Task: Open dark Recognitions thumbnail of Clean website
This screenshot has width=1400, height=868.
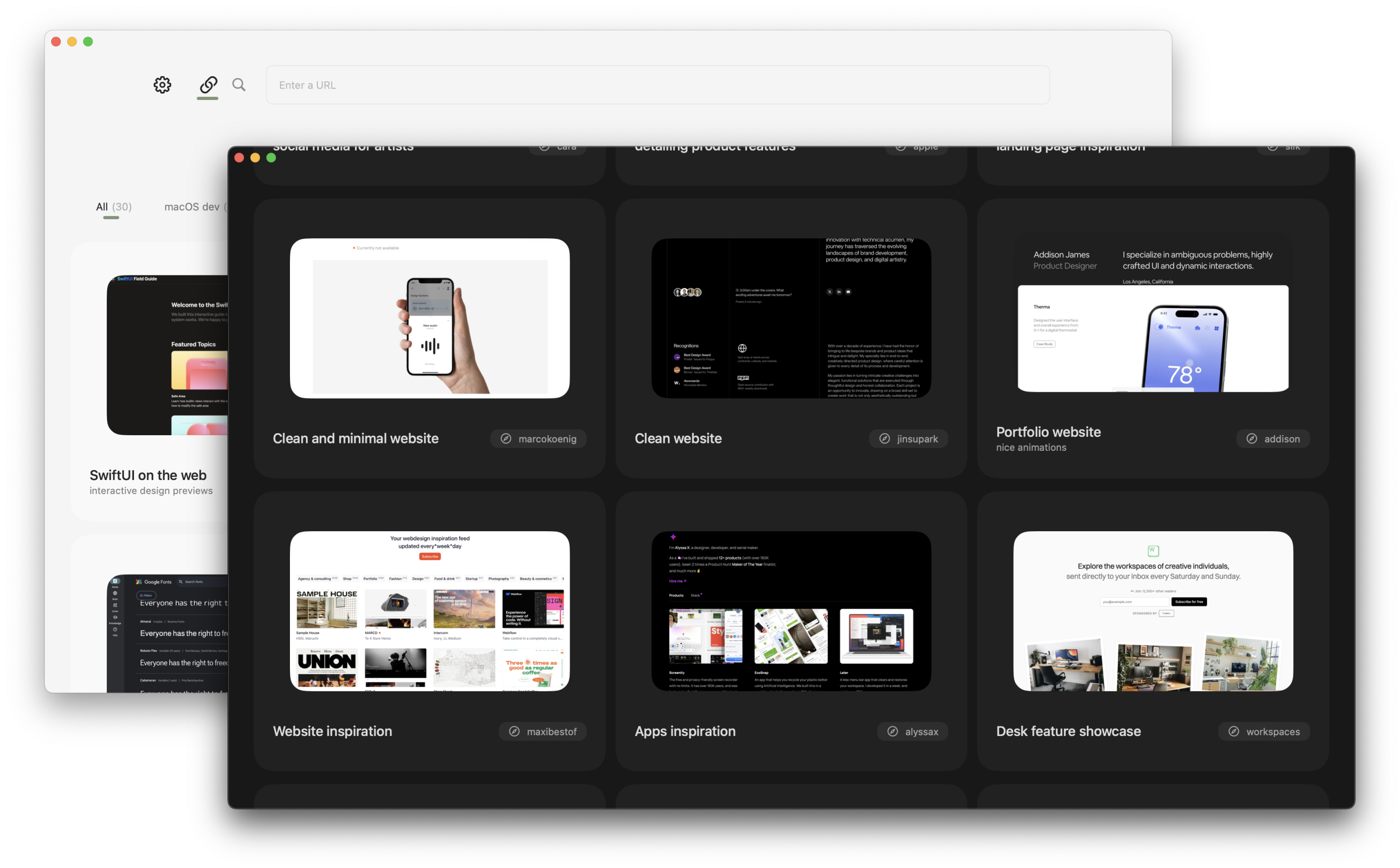Action: click(791, 318)
